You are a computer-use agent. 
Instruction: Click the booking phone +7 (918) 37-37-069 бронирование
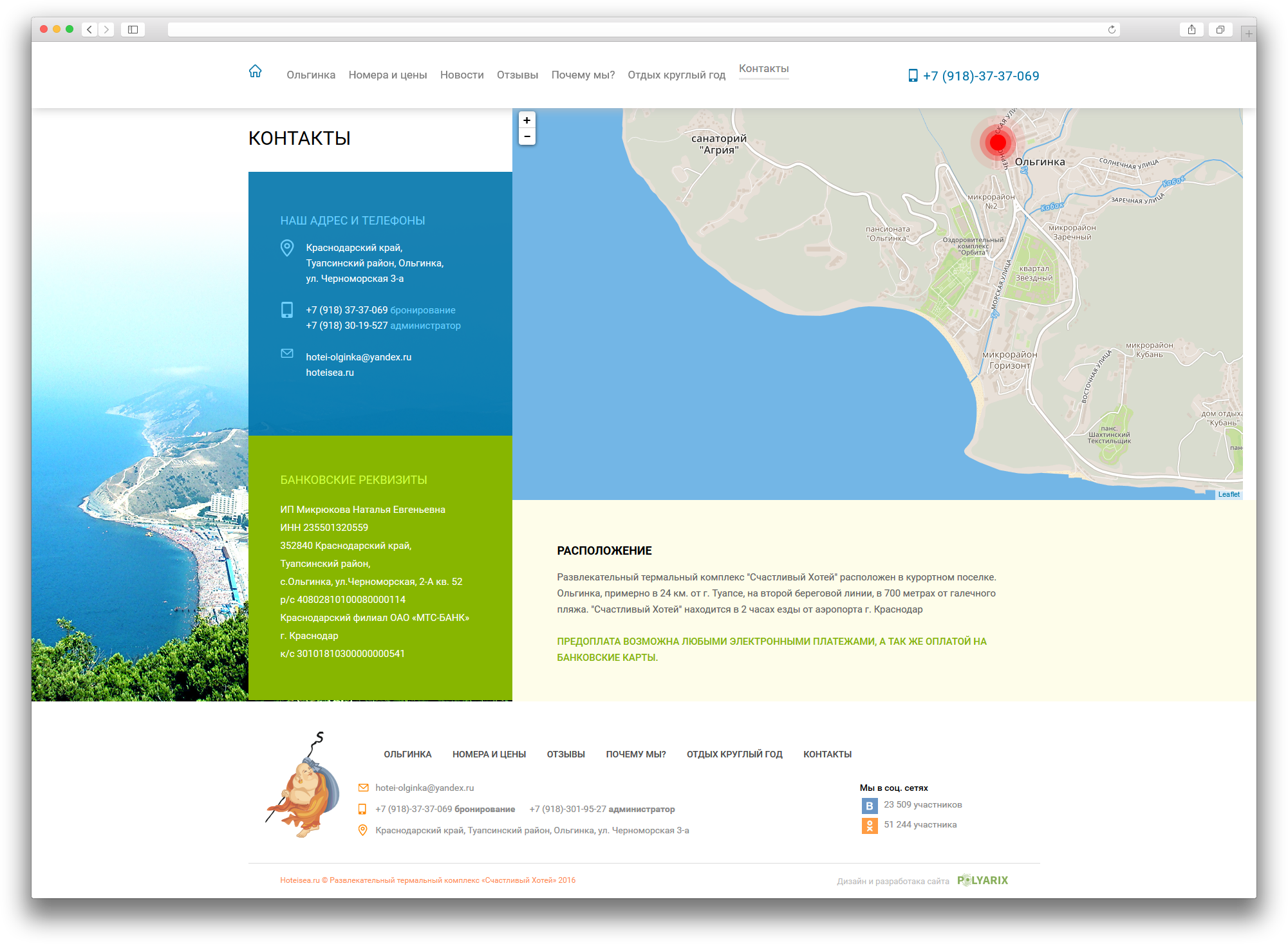(380, 310)
